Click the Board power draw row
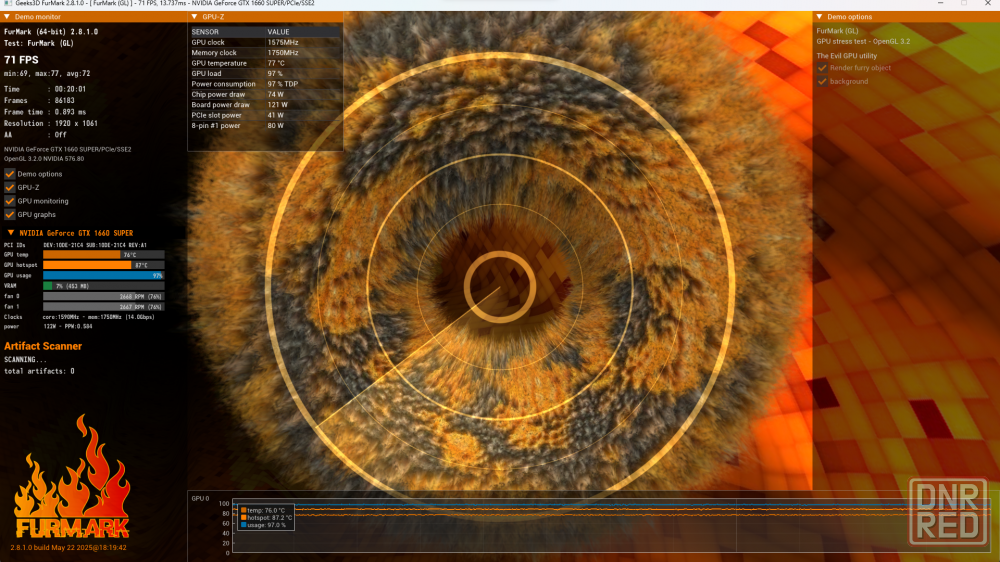This screenshot has width=1000, height=562. pos(265,105)
